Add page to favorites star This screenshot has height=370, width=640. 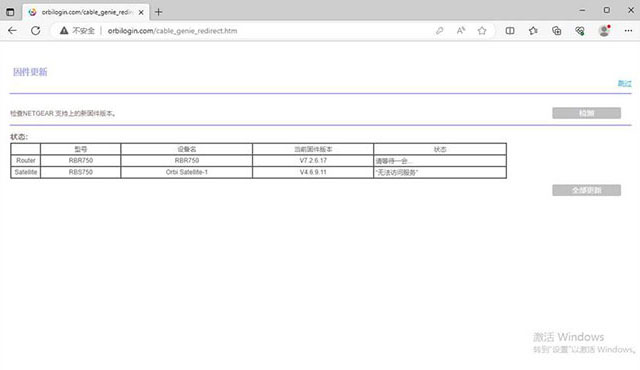coord(482,31)
